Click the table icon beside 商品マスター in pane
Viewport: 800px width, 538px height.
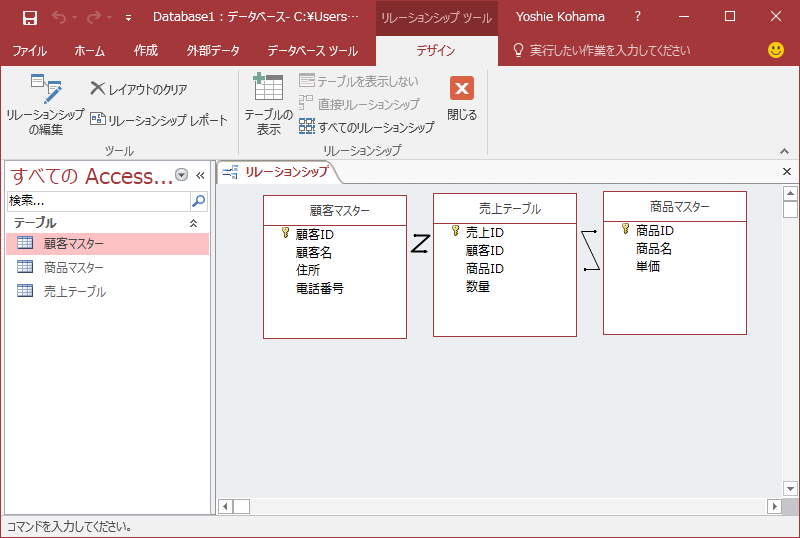[25, 266]
